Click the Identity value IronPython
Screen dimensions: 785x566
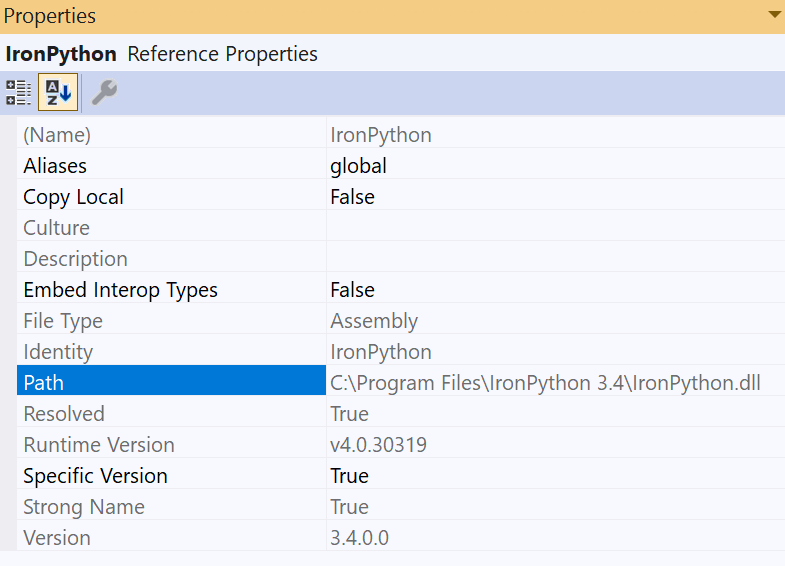[381, 352]
